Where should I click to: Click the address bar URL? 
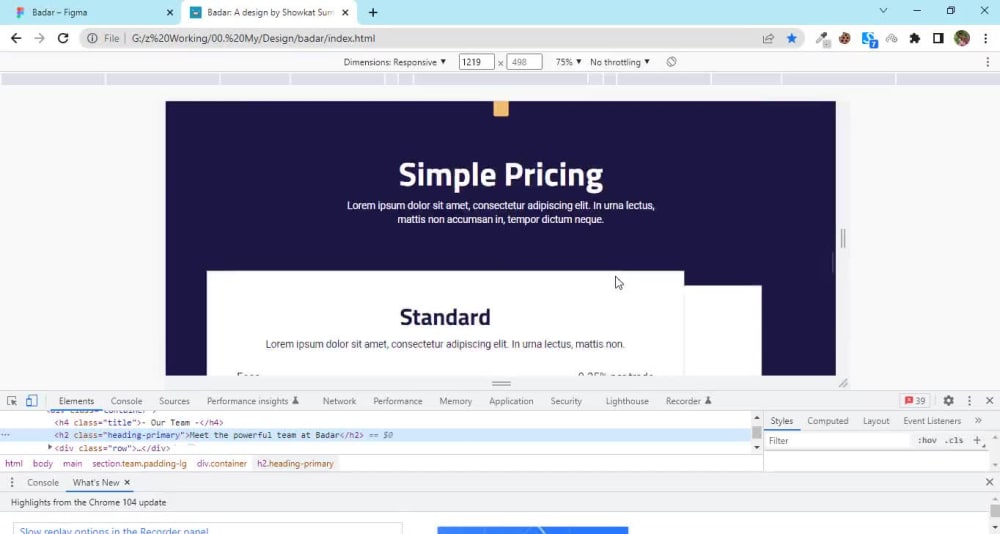[x=253, y=38]
